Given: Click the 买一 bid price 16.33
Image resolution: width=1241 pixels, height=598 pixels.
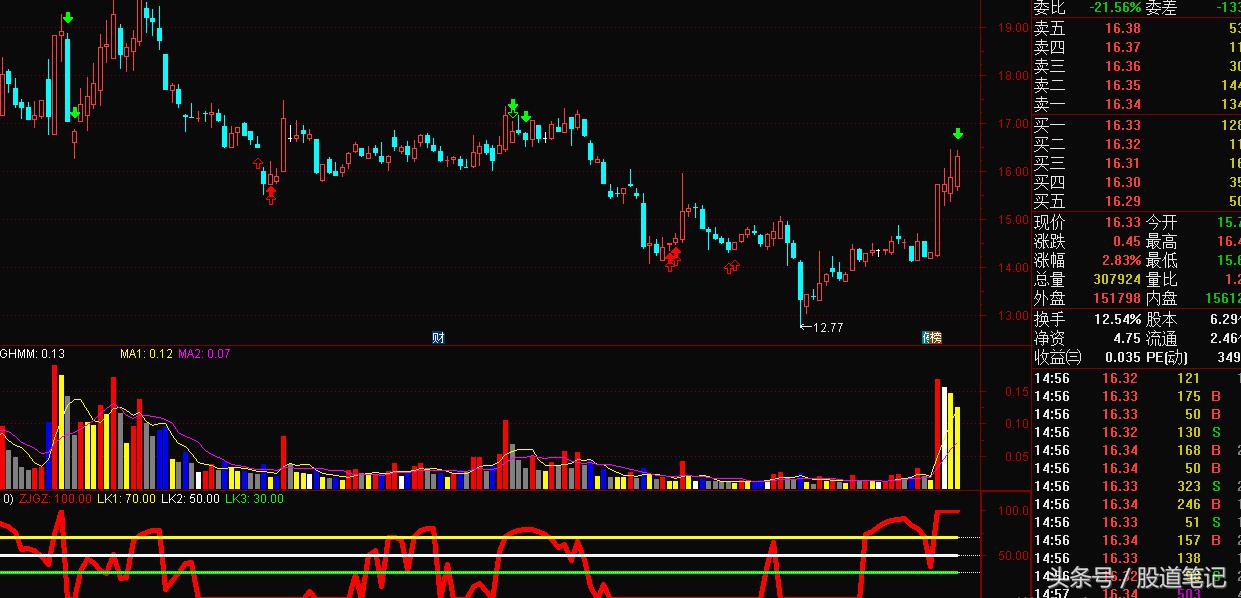Looking at the screenshot, I should click(x=1123, y=125).
